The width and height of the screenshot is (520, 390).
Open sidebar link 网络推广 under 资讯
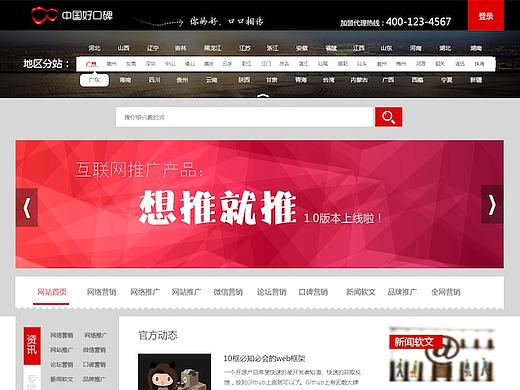96,335
